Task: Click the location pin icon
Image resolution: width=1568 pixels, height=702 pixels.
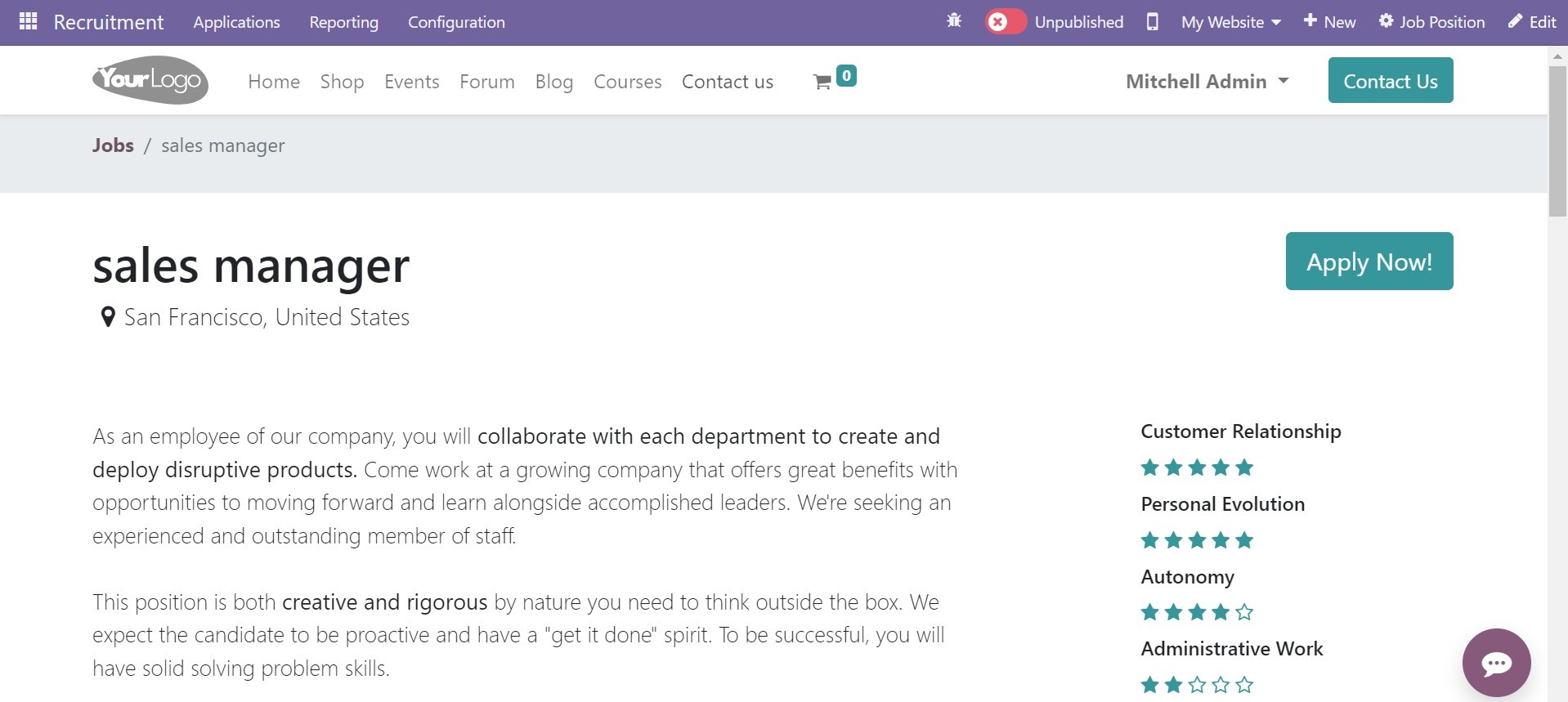Action: (x=107, y=317)
